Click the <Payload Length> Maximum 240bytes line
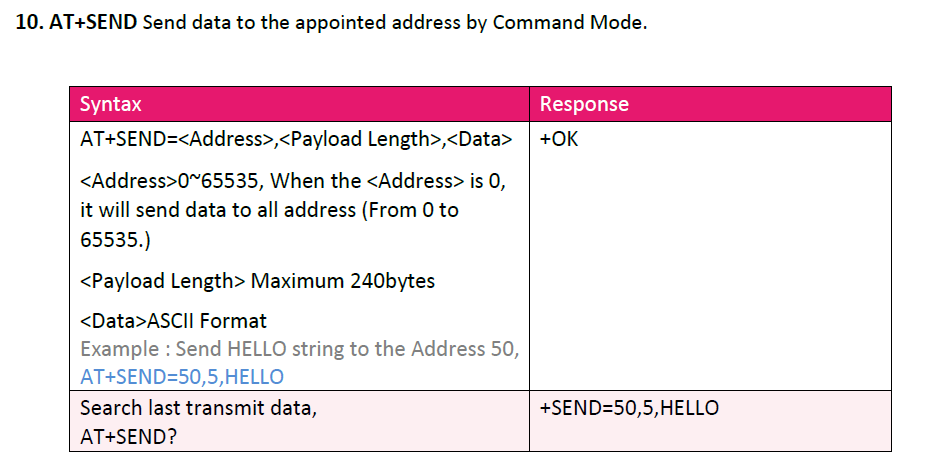This screenshot has height=473, width=925. coord(257,281)
